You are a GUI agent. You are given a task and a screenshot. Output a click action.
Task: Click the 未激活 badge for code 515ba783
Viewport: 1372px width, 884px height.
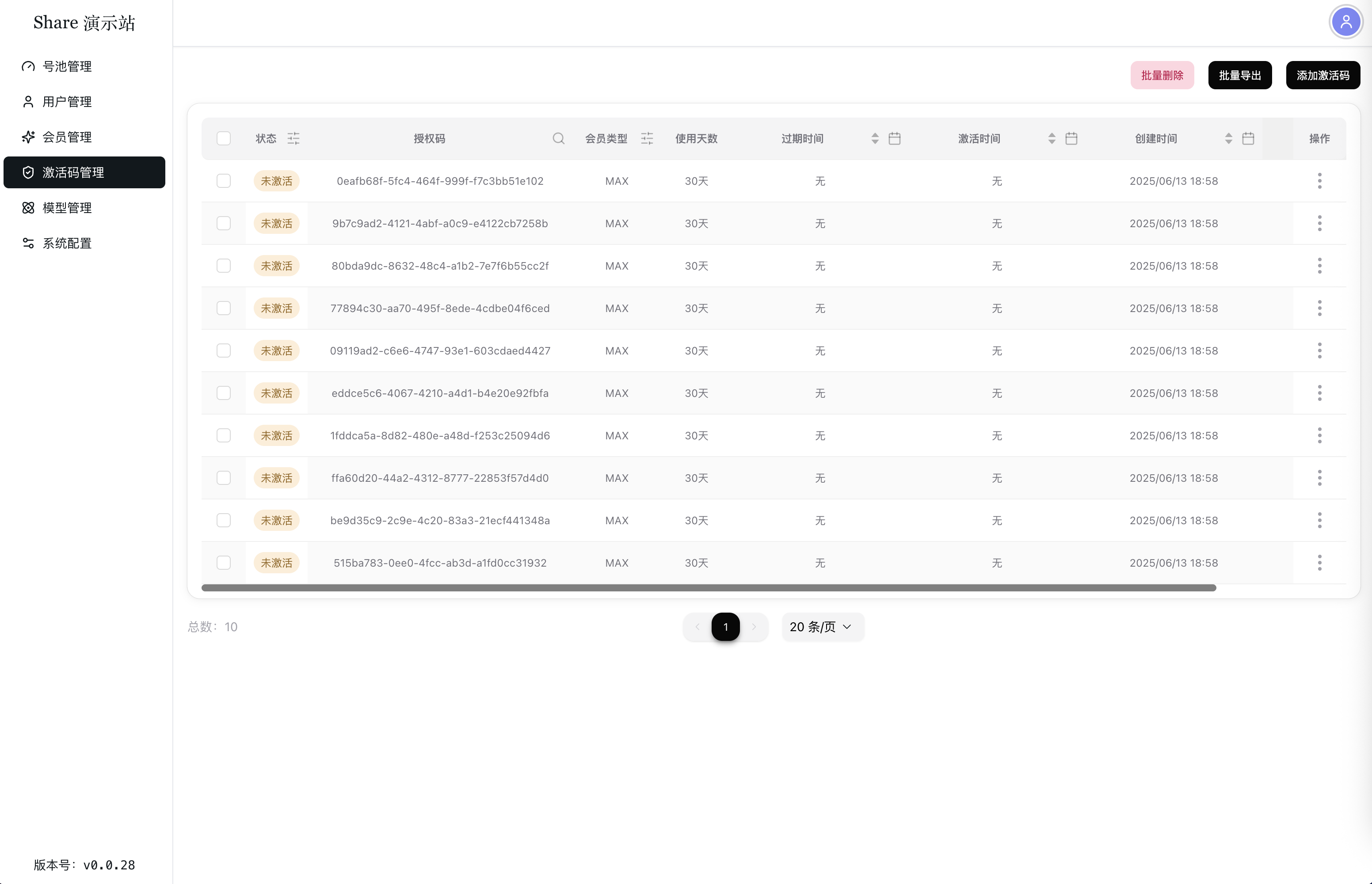click(x=277, y=563)
